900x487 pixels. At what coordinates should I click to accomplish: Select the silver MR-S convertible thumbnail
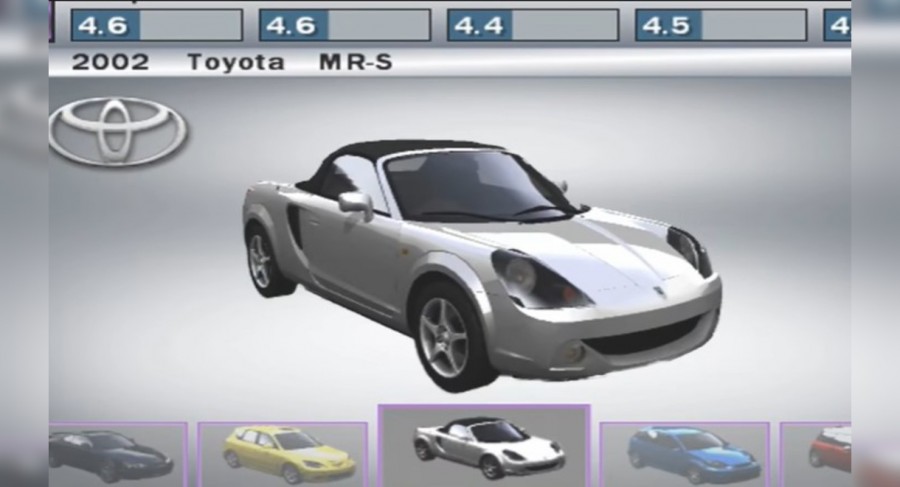[484, 446]
